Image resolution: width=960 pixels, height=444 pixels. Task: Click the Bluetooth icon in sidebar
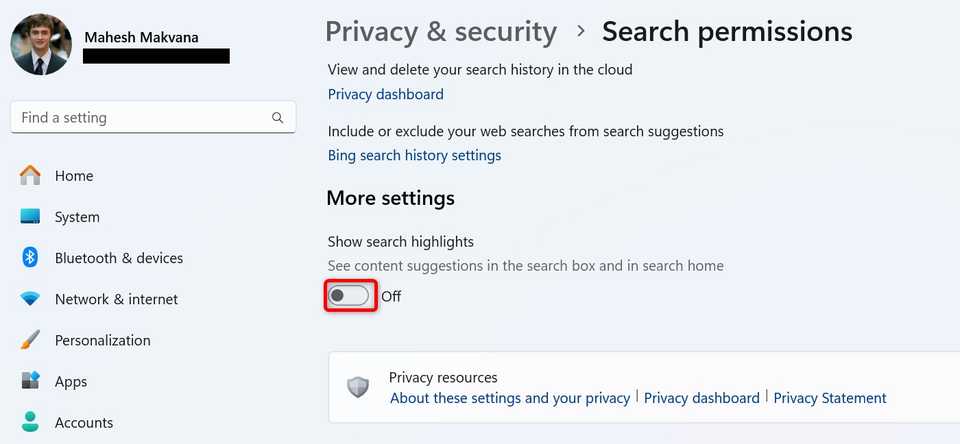[31, 258]
